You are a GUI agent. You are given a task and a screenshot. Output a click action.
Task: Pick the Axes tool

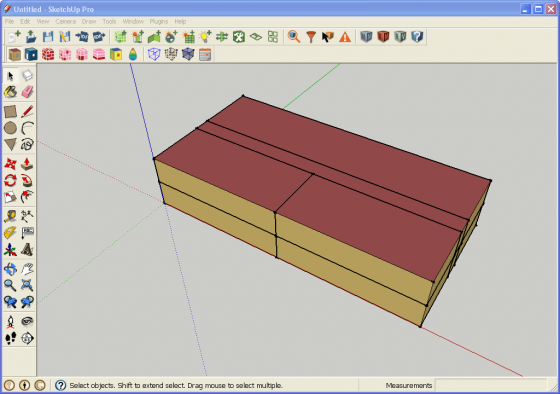(x=10, y=250)
